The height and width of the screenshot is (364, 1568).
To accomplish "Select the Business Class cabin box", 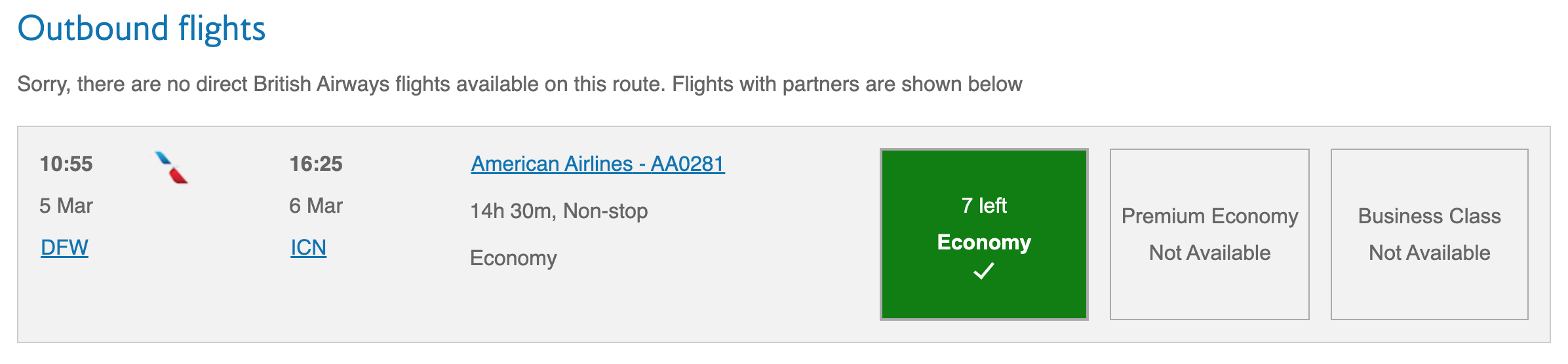I will tap(1429, 234).
